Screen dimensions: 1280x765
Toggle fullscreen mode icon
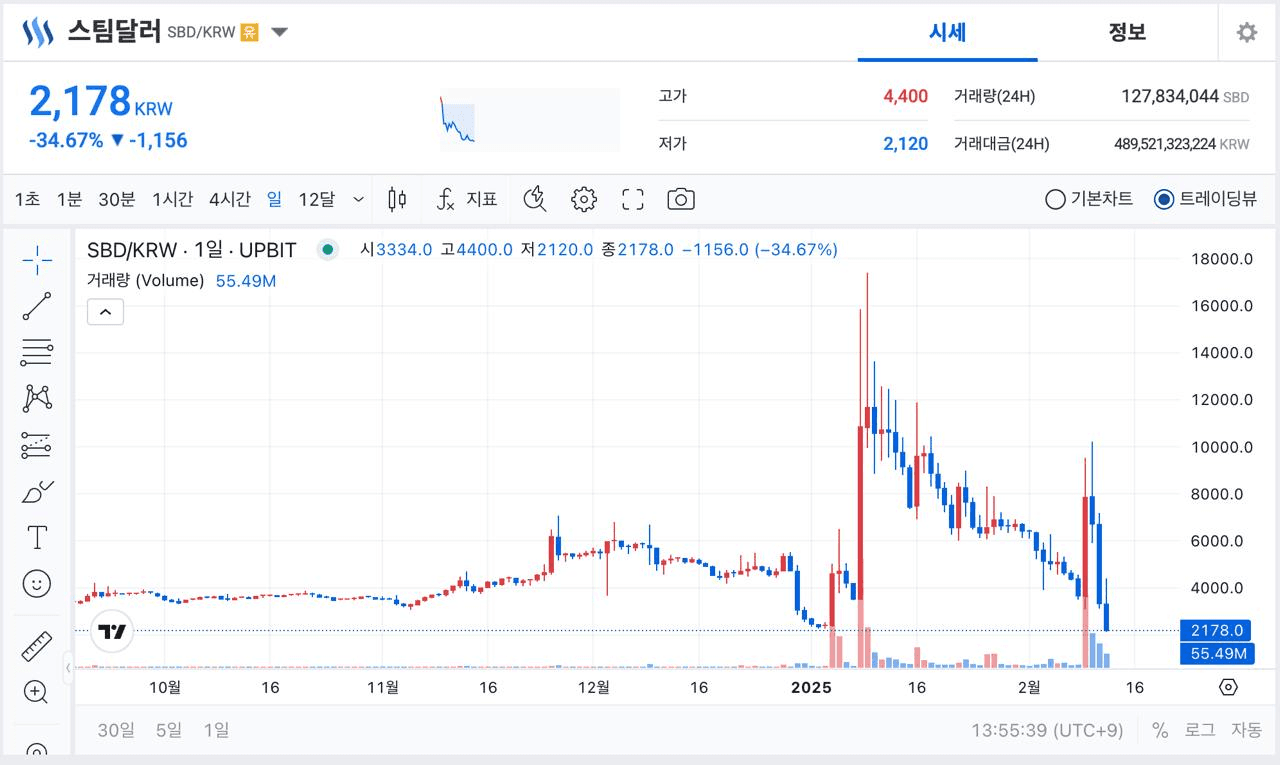(x=633, y=199)
